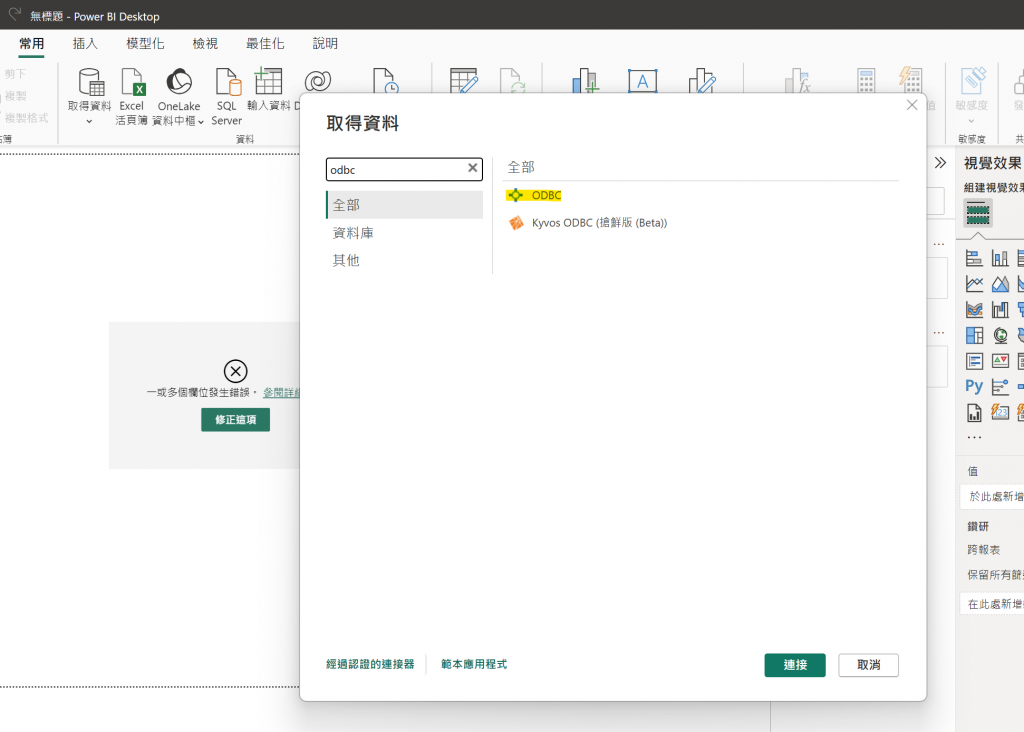
Task: Close the 取得資料 dialog
Action: point(912,105)
